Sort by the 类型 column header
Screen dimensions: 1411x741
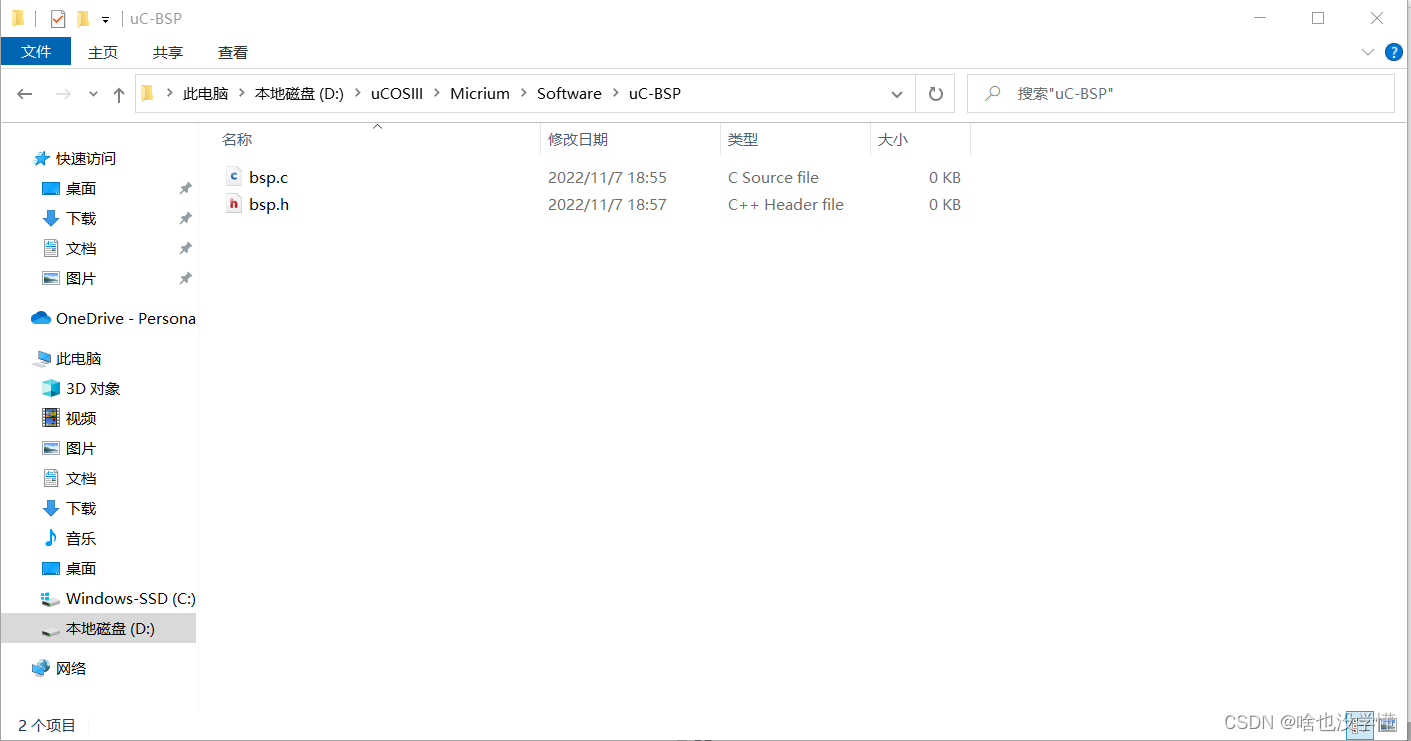743,140
